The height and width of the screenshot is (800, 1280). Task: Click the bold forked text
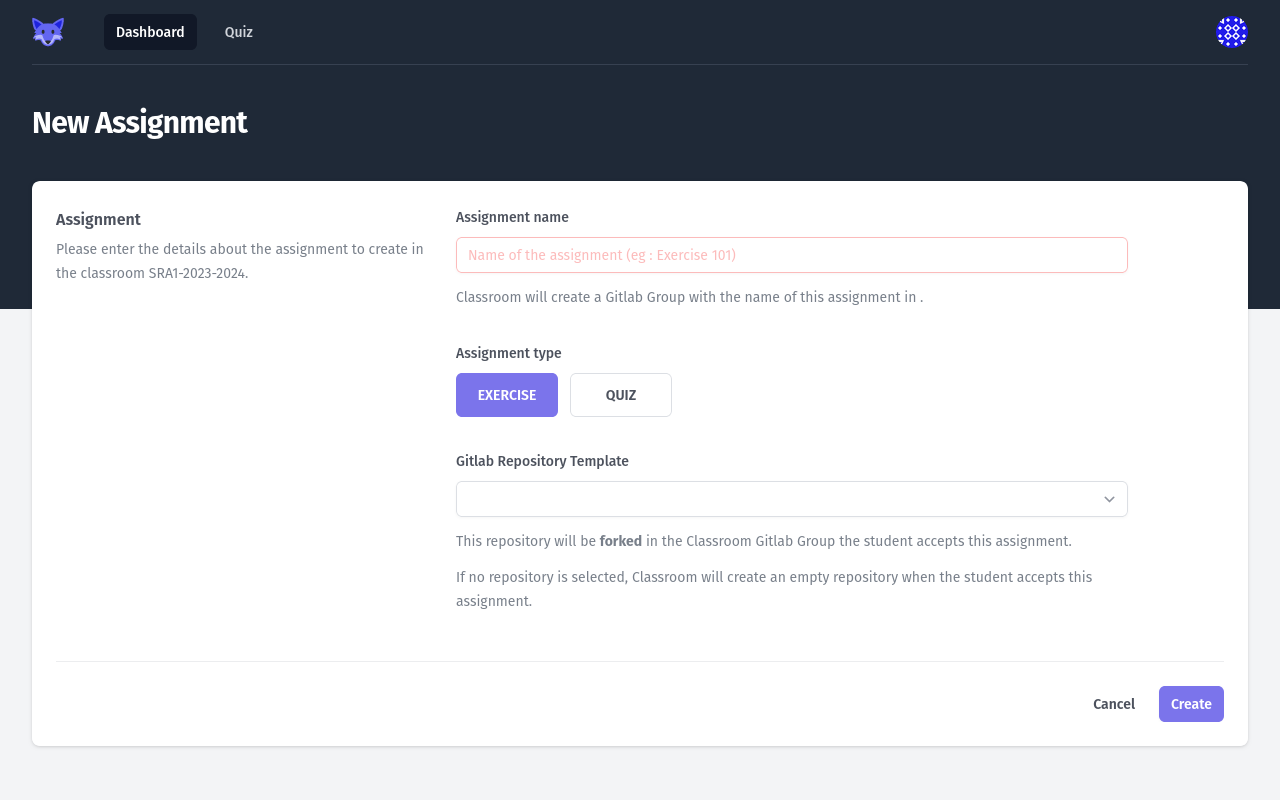coord(620,541)
